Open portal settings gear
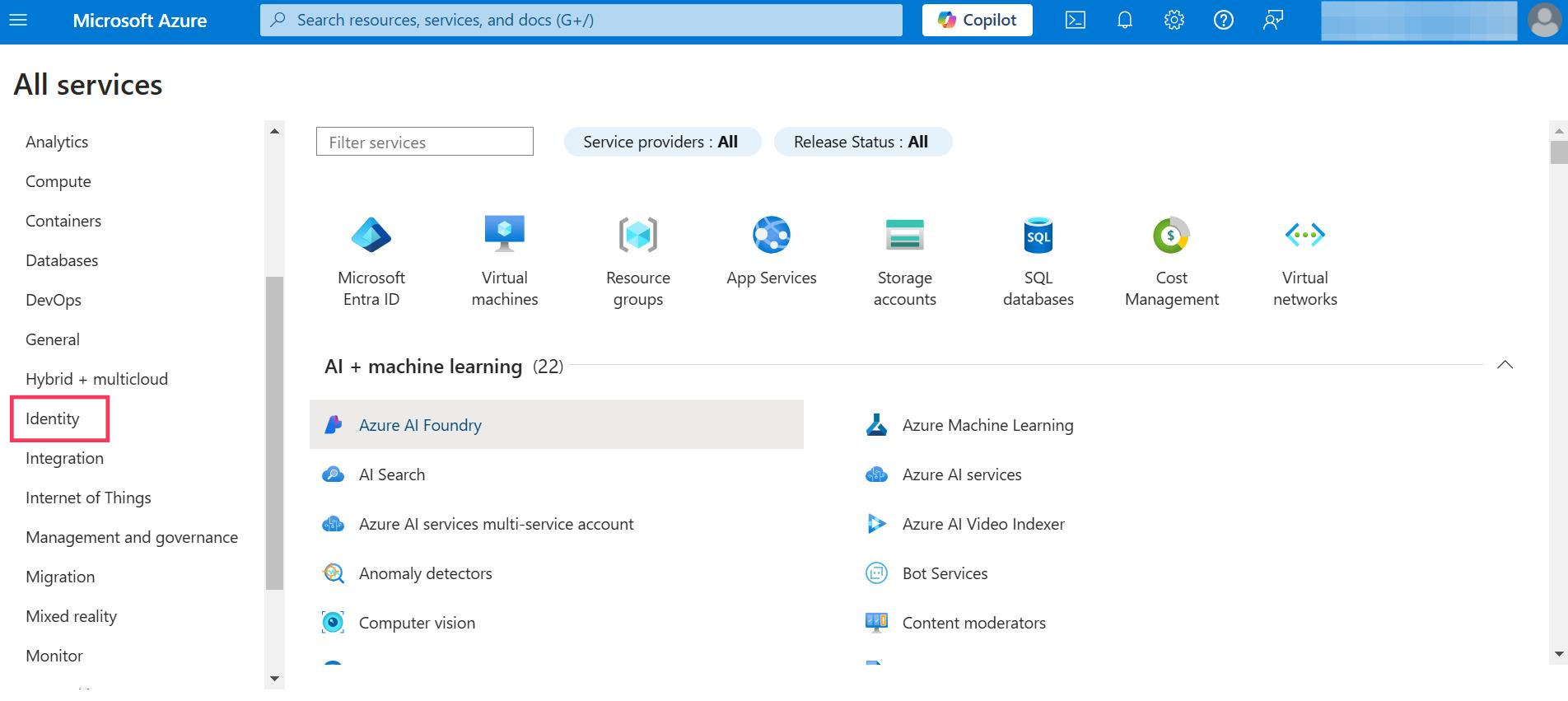Screen dimensions: 1568x701 tap(1174, 20)
